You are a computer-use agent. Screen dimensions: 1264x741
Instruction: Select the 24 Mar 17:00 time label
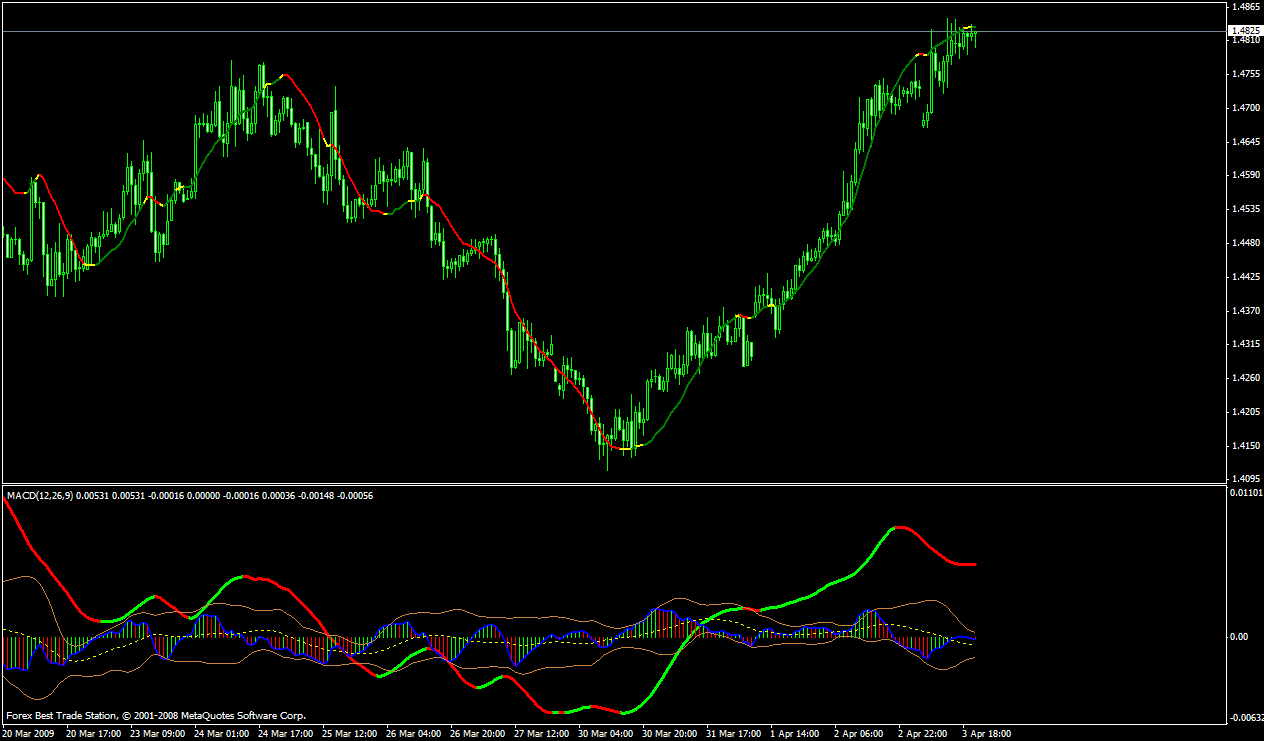[285, 733]
